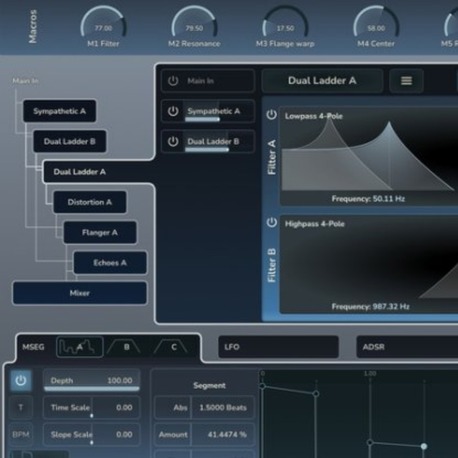Select MSEG shape C tab
Viewport: 458px width, 458px height.
pyautogui.click(x=173, y=347)
